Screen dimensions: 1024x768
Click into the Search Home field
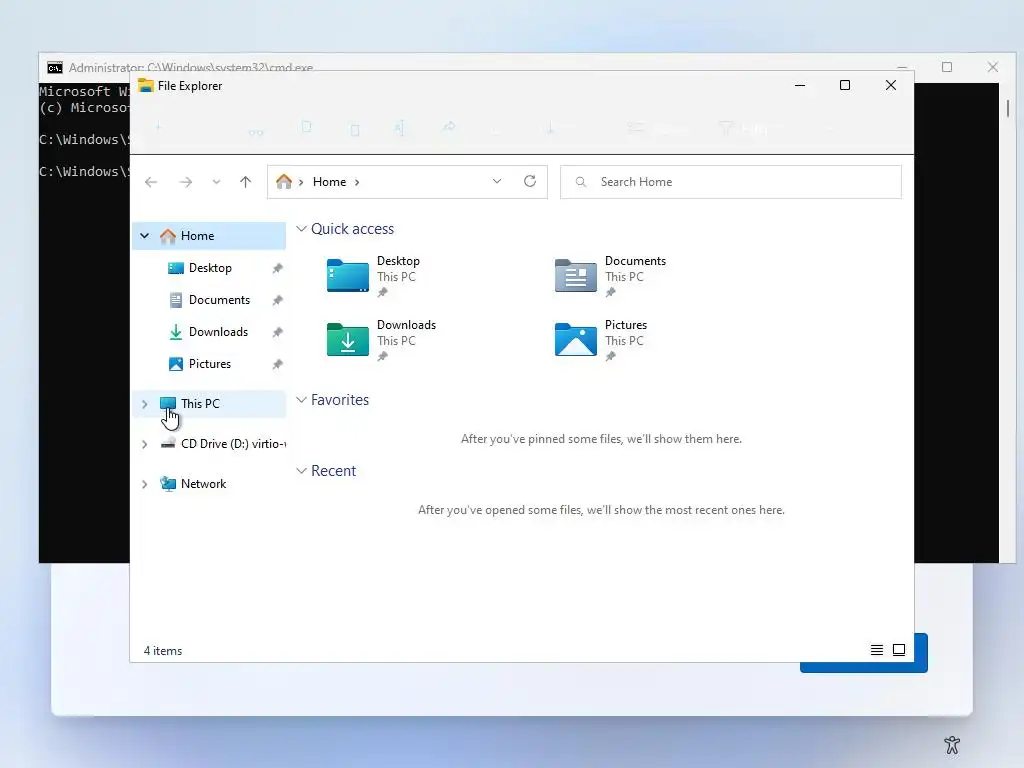731,182
